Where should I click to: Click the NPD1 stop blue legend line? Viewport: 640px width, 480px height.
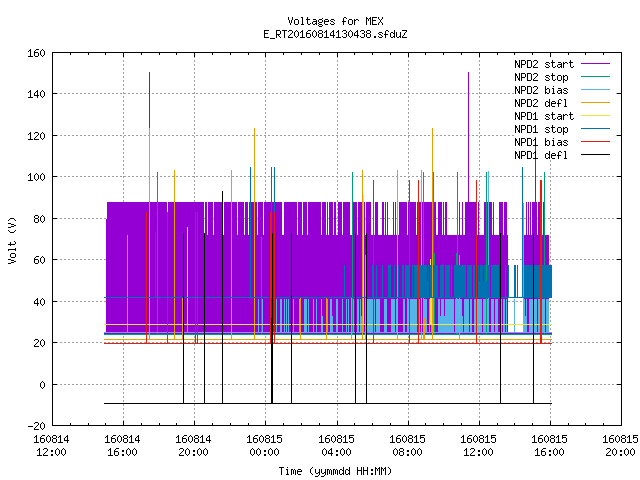click(x=595, y=129)
